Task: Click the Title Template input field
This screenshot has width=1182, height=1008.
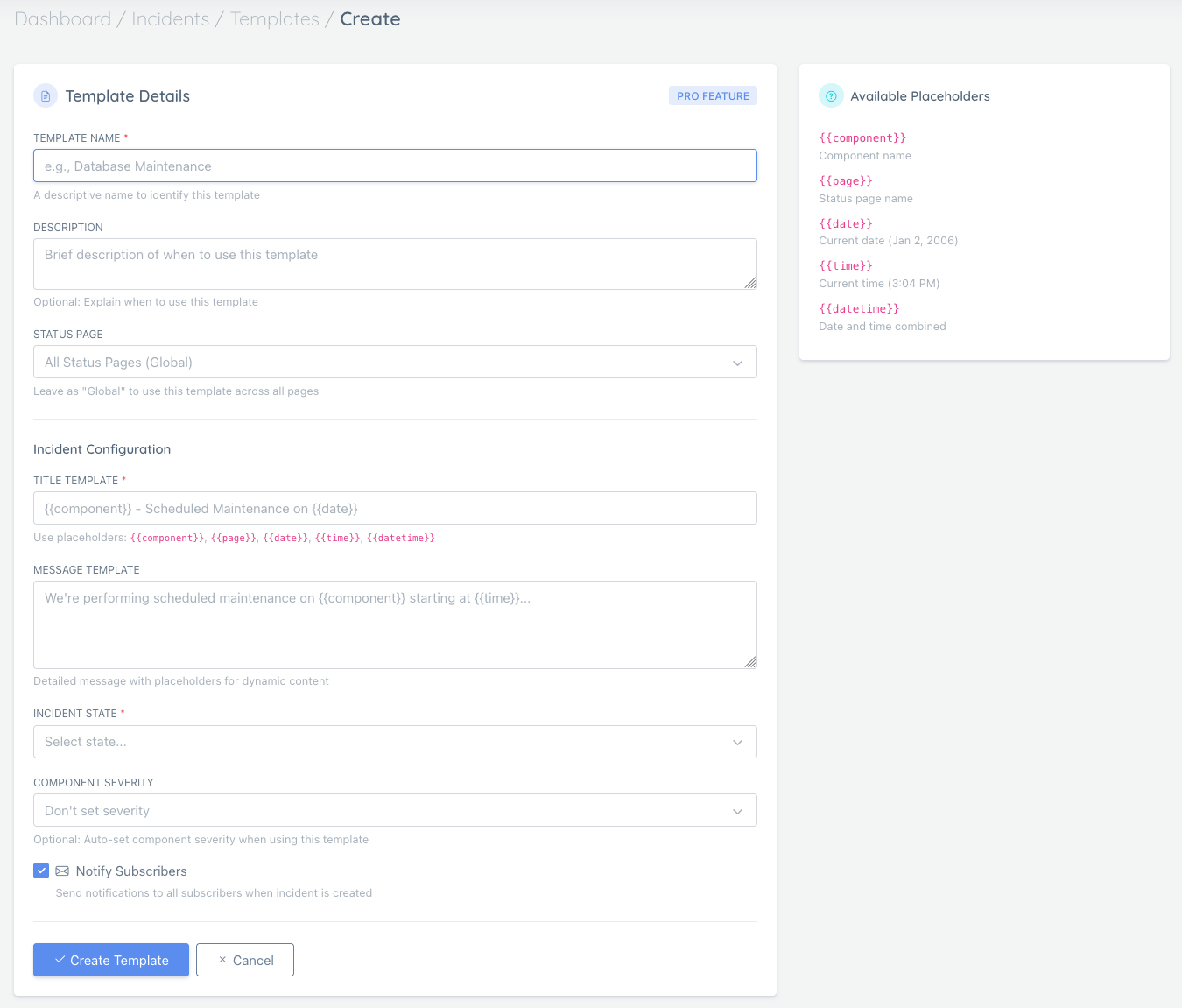Action: (x=395, y=508)
